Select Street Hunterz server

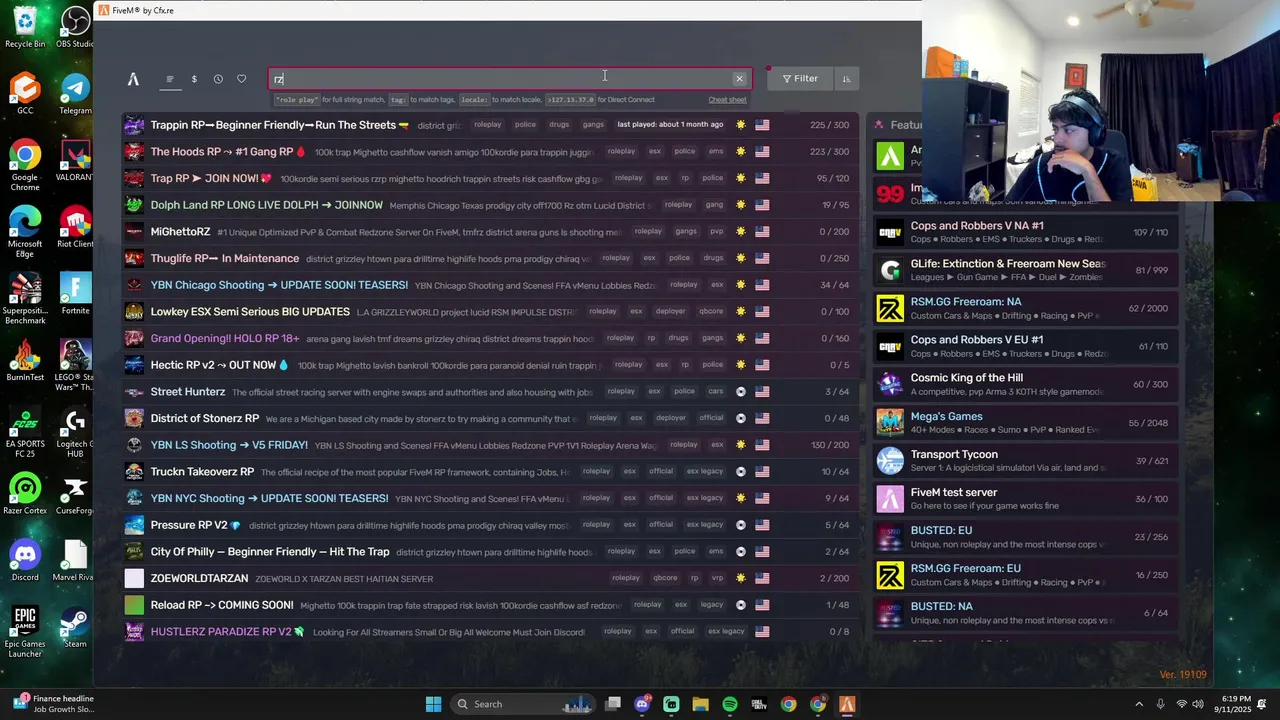click(490, 392)
